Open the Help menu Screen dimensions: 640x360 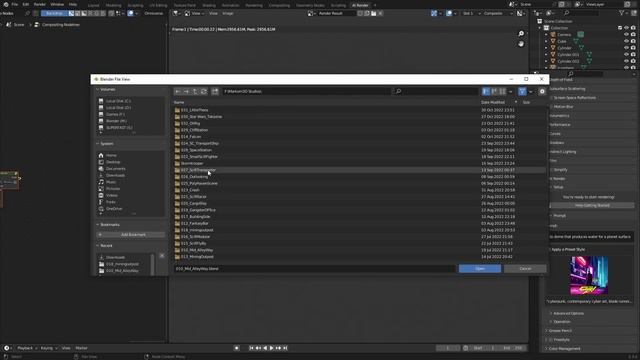[73, 4]
